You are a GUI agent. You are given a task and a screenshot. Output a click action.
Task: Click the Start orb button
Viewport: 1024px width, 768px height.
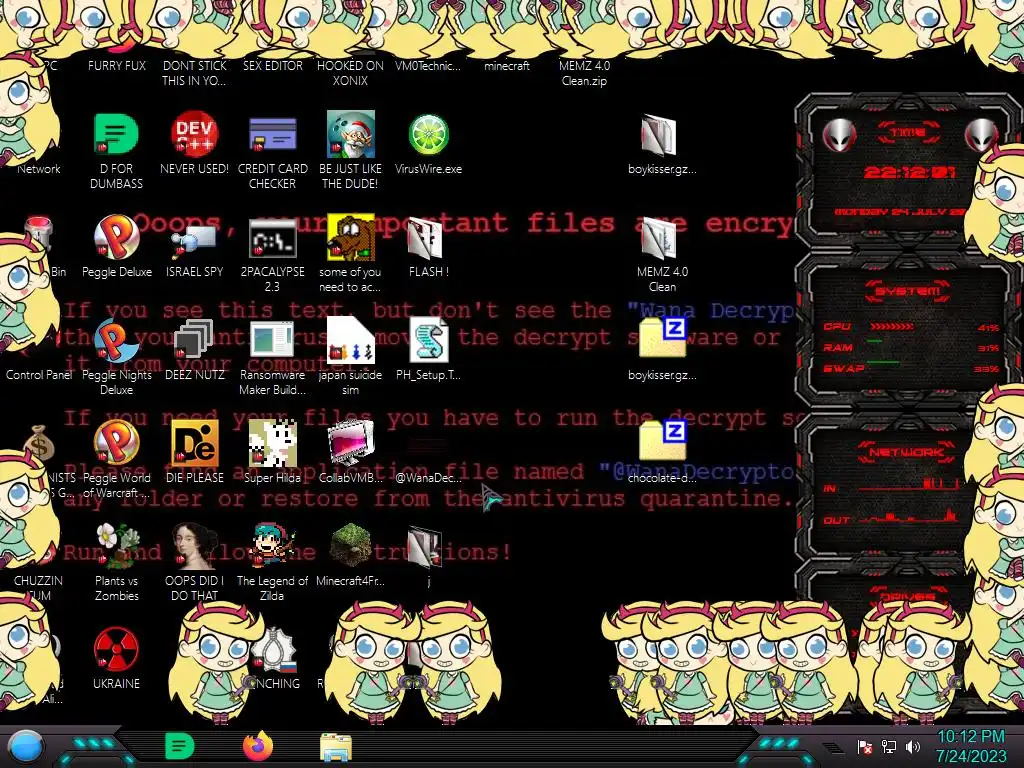click(27, 746)
